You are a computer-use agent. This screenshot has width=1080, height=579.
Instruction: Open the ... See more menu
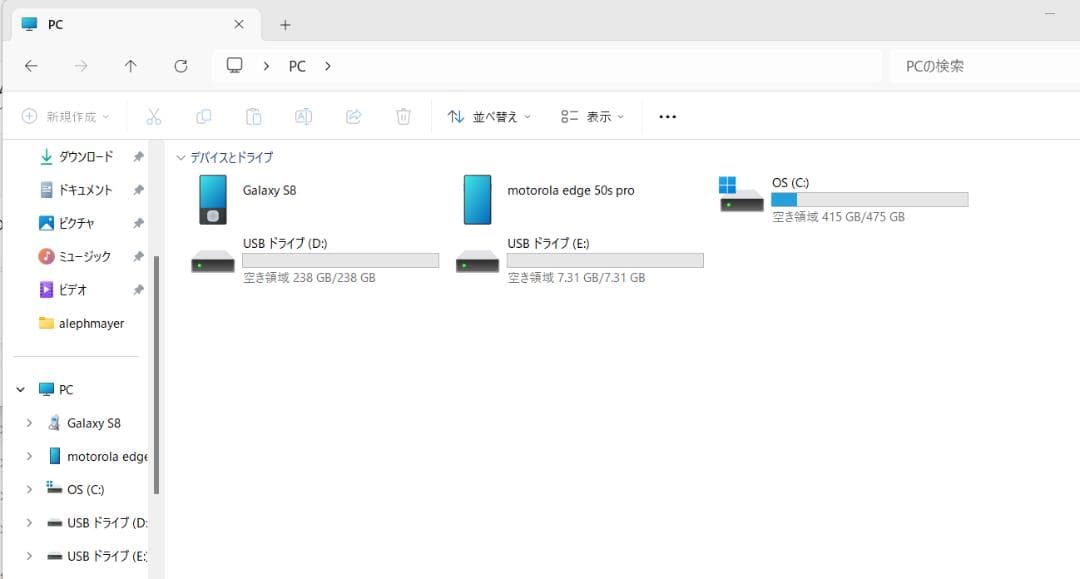(x=667, y=116)
